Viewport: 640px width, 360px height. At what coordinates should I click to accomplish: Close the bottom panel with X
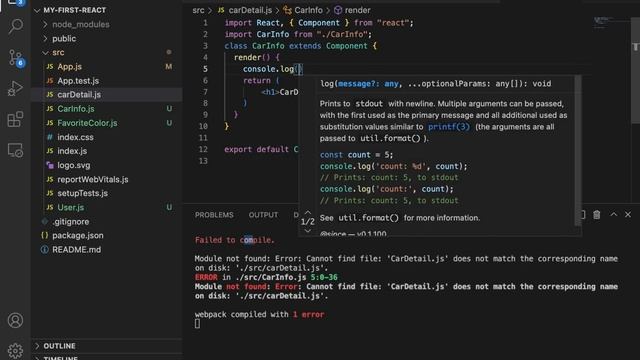click(x=628, y=214)
